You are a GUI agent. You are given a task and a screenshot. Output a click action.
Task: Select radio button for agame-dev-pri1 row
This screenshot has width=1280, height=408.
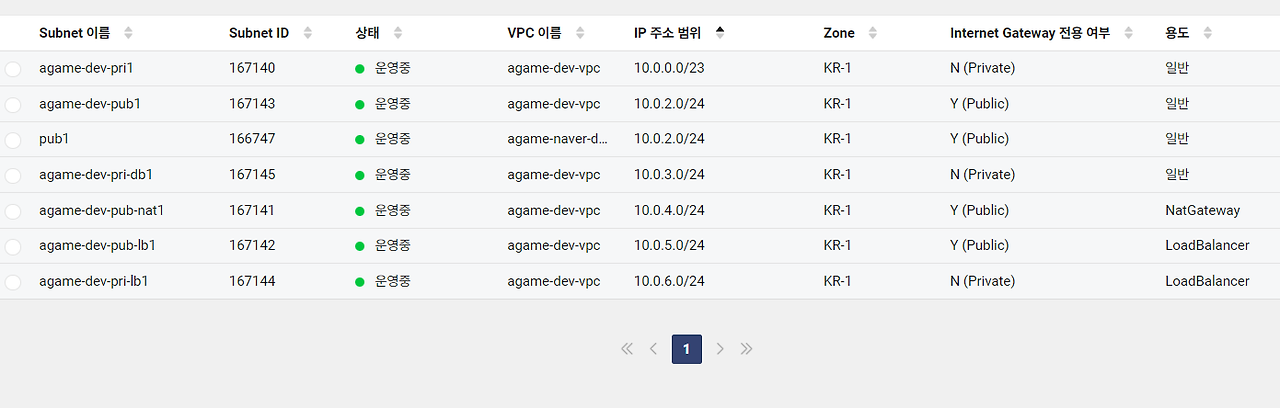[12, 69]
